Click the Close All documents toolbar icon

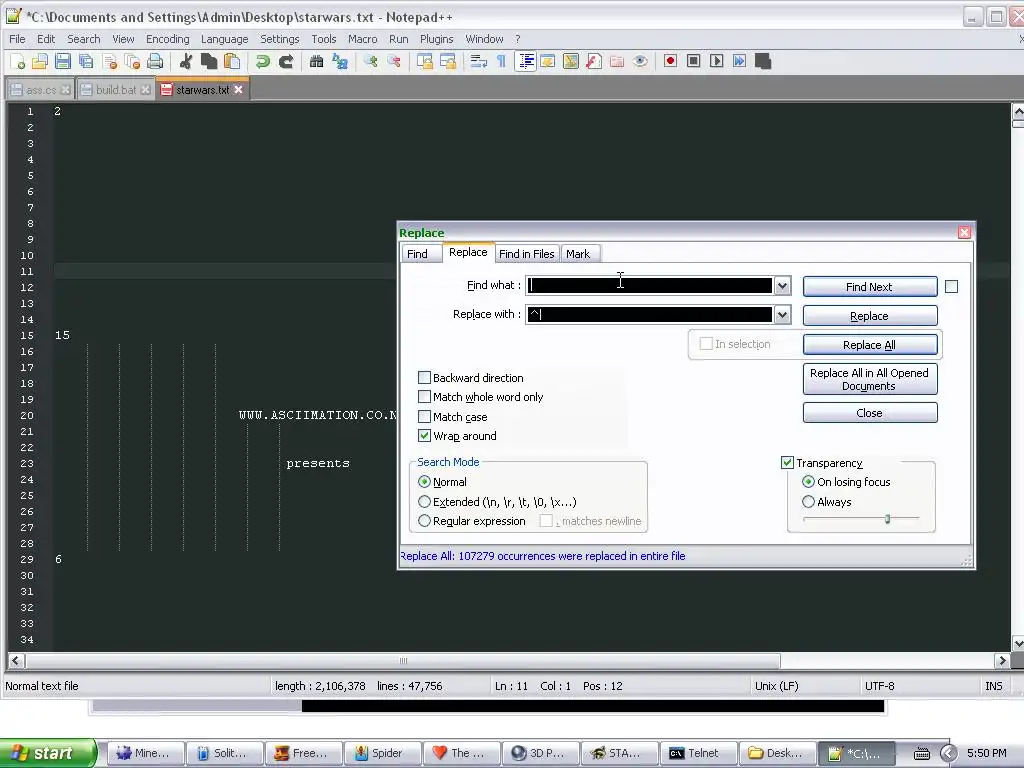click(133, 61)
